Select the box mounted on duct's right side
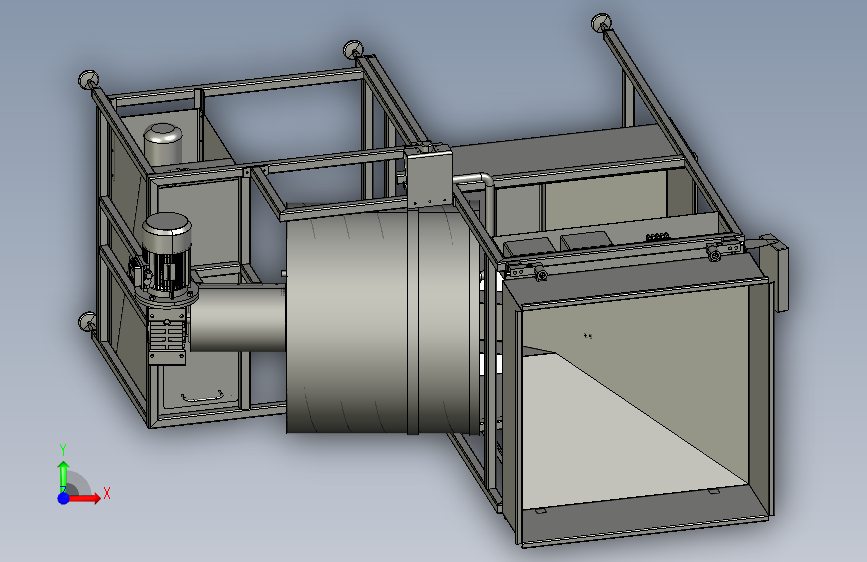 point(777,272)
